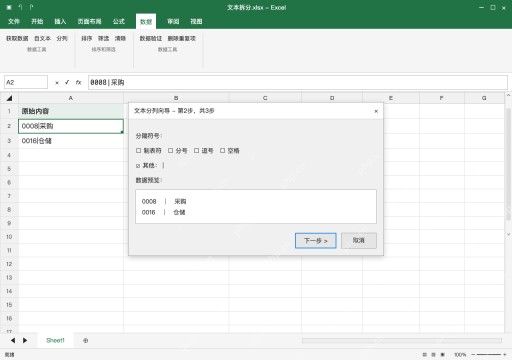Screen dimensions: 512x360
Task: Click the save icon in the title bar
Action: pos(9,7)
